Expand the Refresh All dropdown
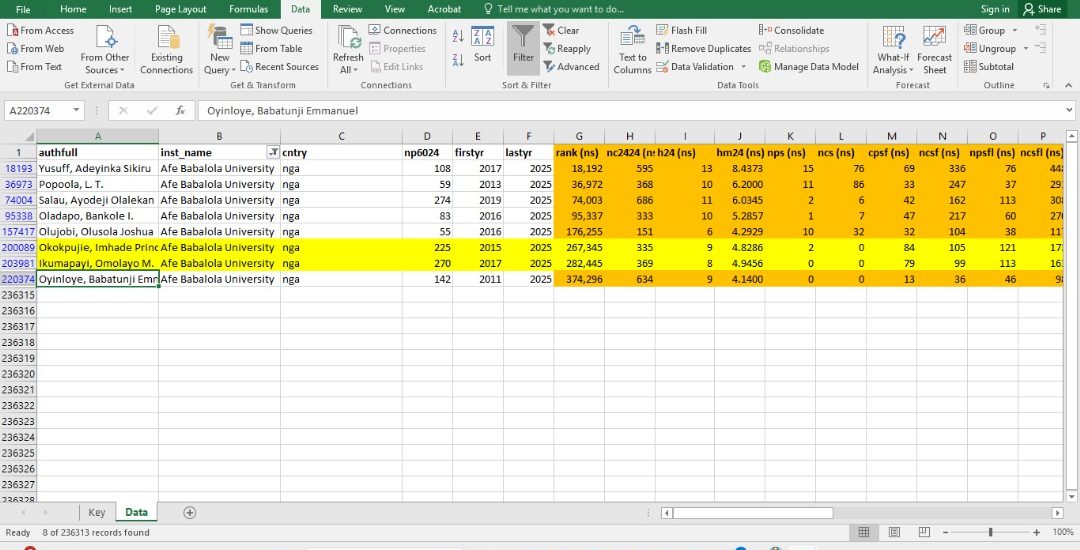 point(348,70)
